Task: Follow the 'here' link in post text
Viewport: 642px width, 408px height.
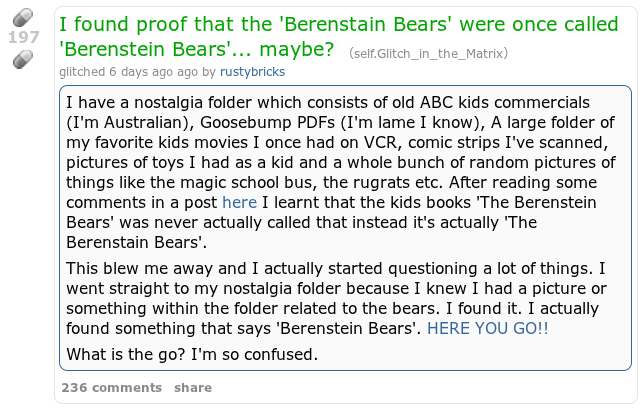Action: 239,201
